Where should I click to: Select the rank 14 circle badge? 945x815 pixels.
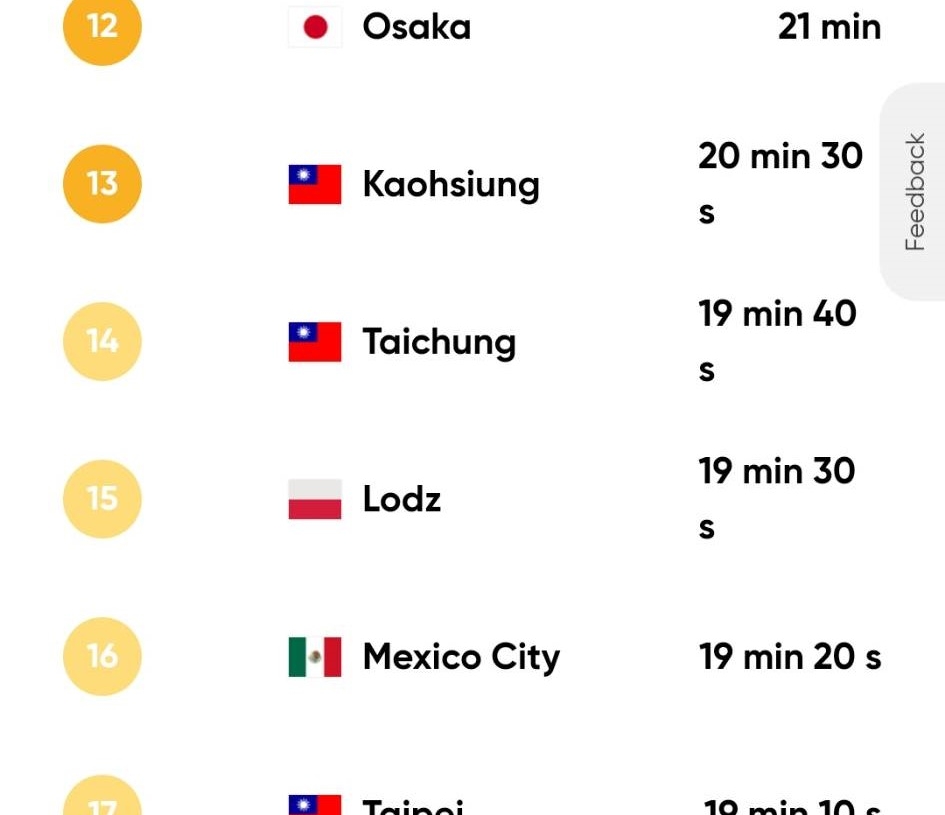point(102,341)
